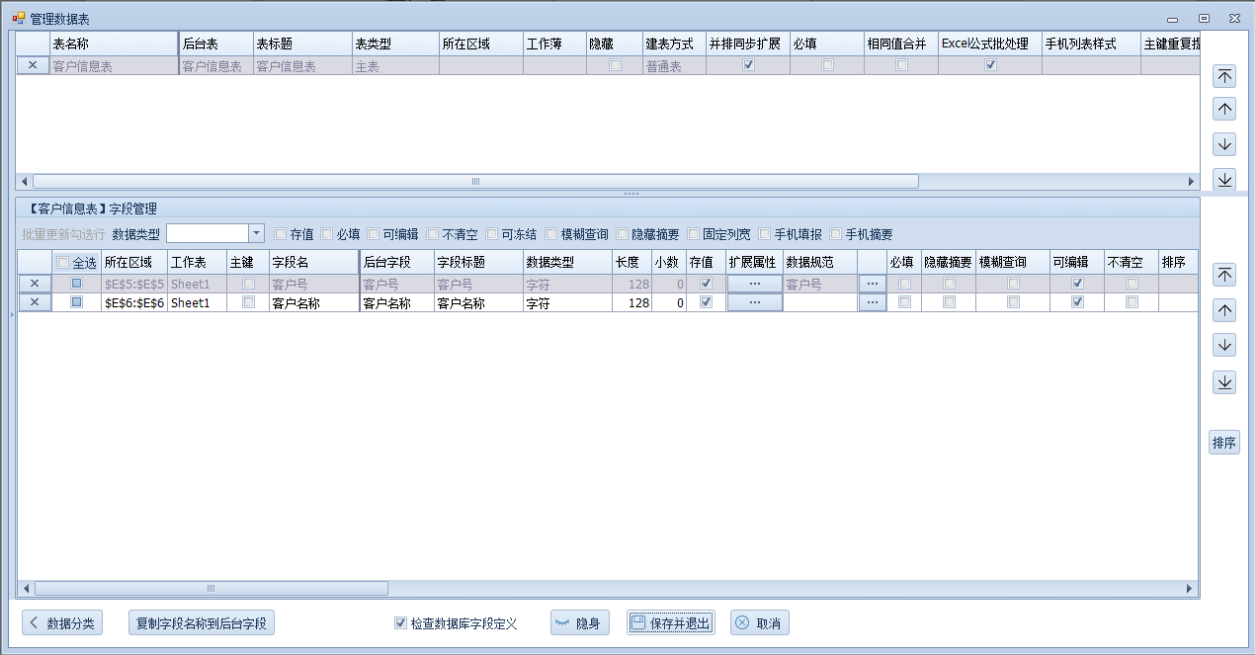
Task: Open the 数据类型 dropdown list
Action: 256,233
